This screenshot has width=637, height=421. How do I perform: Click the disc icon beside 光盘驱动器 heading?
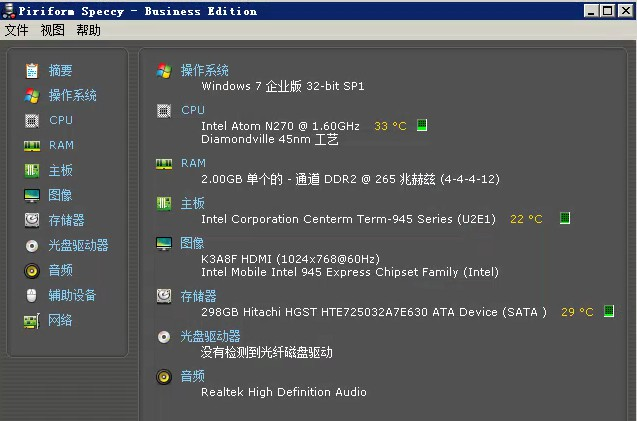[164, 337]
